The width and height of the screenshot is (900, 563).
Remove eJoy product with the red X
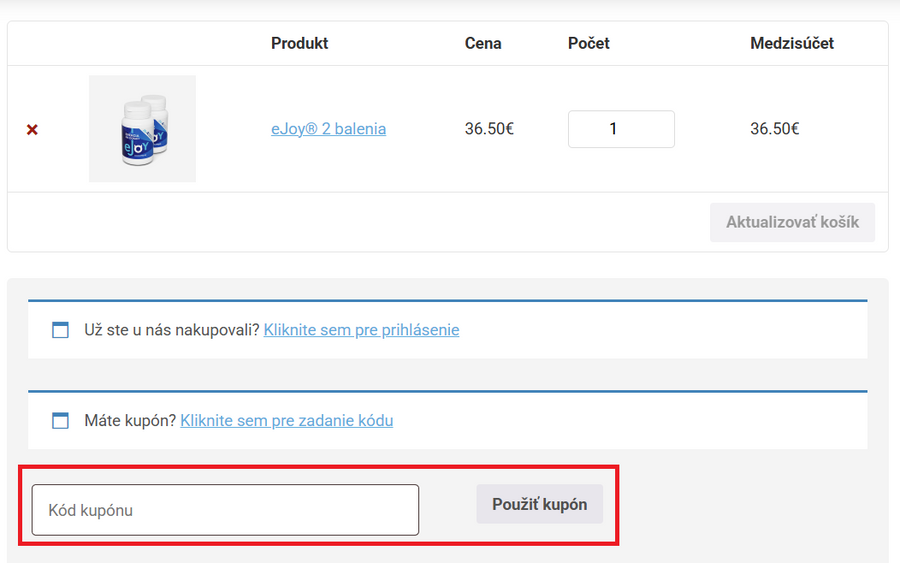32,130
